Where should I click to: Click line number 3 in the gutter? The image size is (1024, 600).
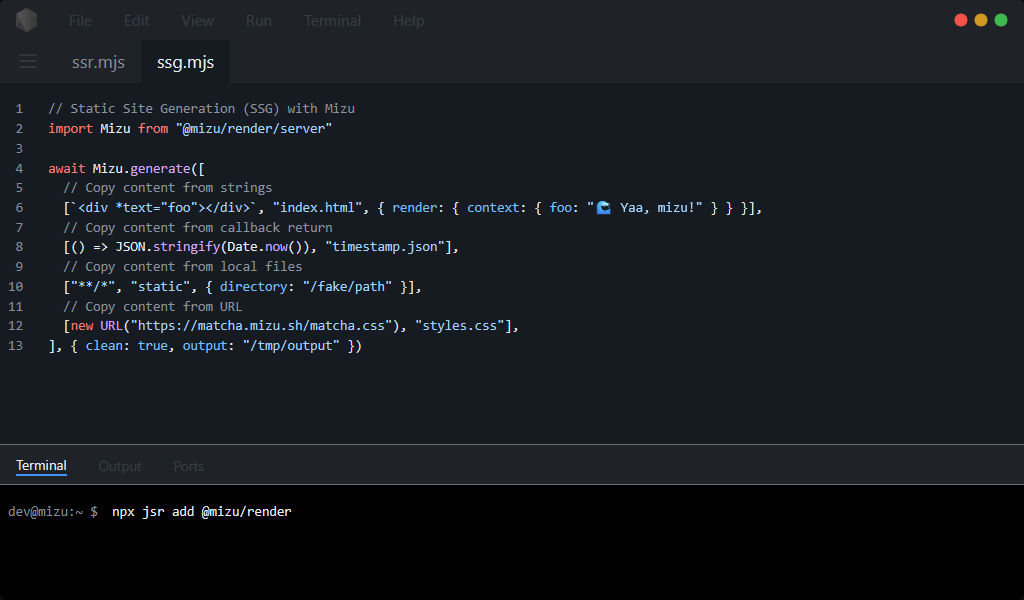[x=19, y=148]
